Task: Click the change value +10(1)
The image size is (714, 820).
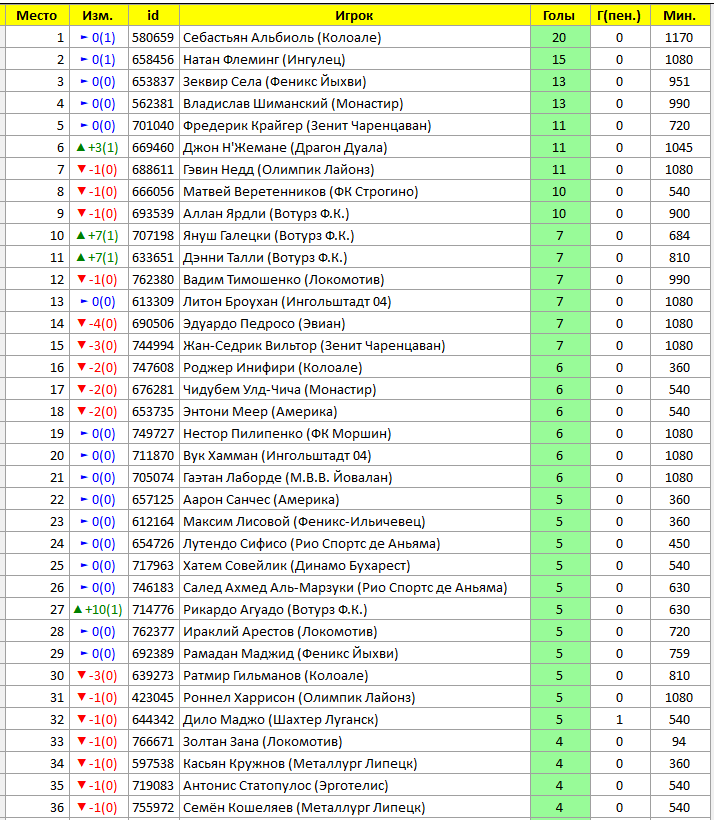Action: tap(104, 610)
